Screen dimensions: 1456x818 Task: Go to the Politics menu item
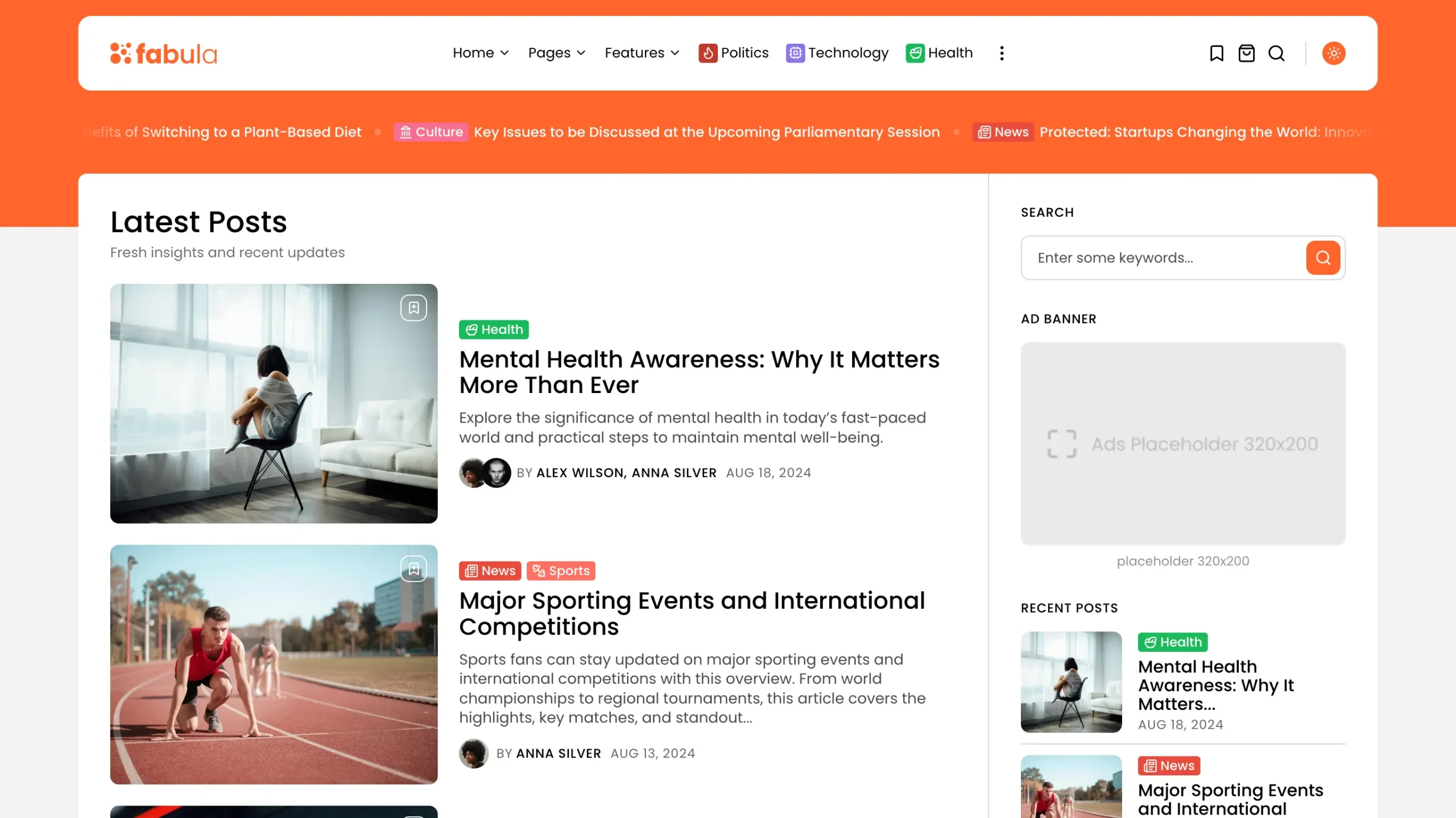734,53
